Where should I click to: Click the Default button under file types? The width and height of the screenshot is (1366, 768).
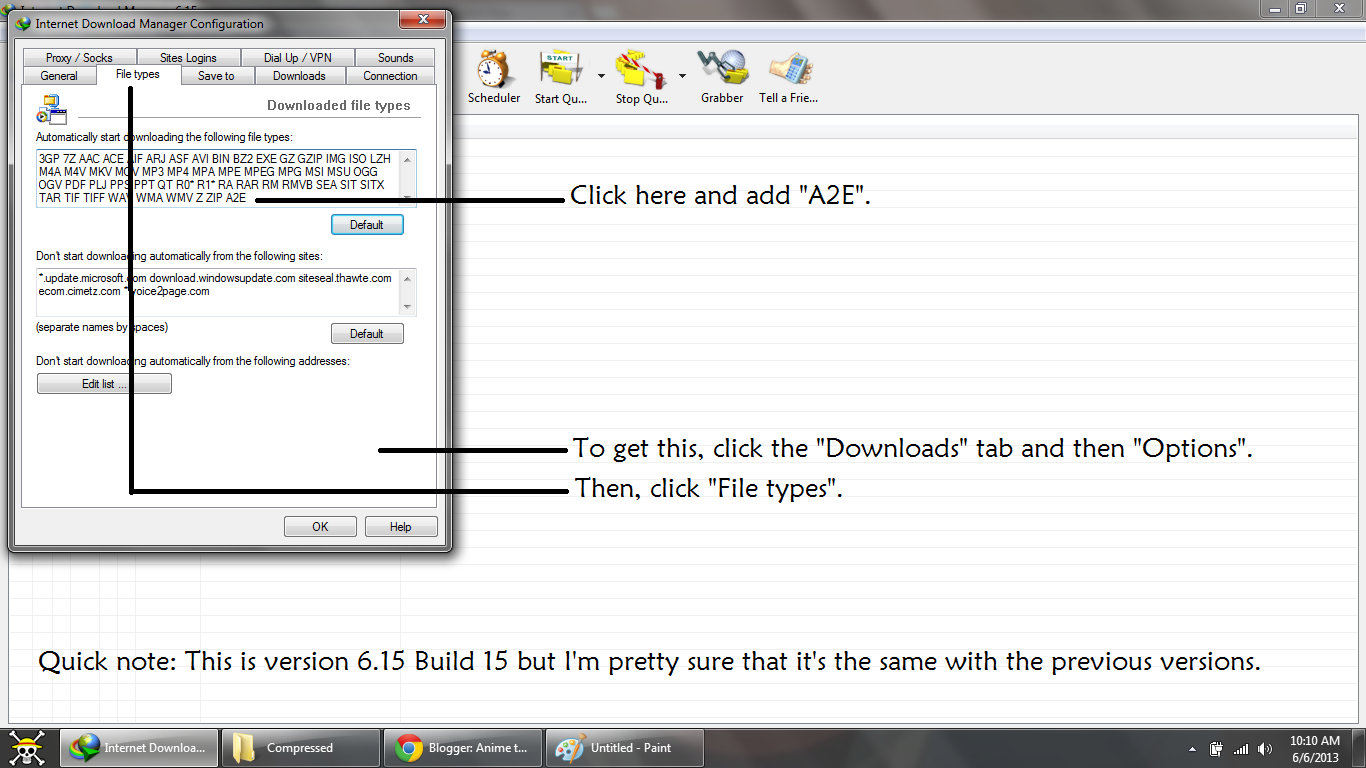pyautogui.click(x=367, y=225)
